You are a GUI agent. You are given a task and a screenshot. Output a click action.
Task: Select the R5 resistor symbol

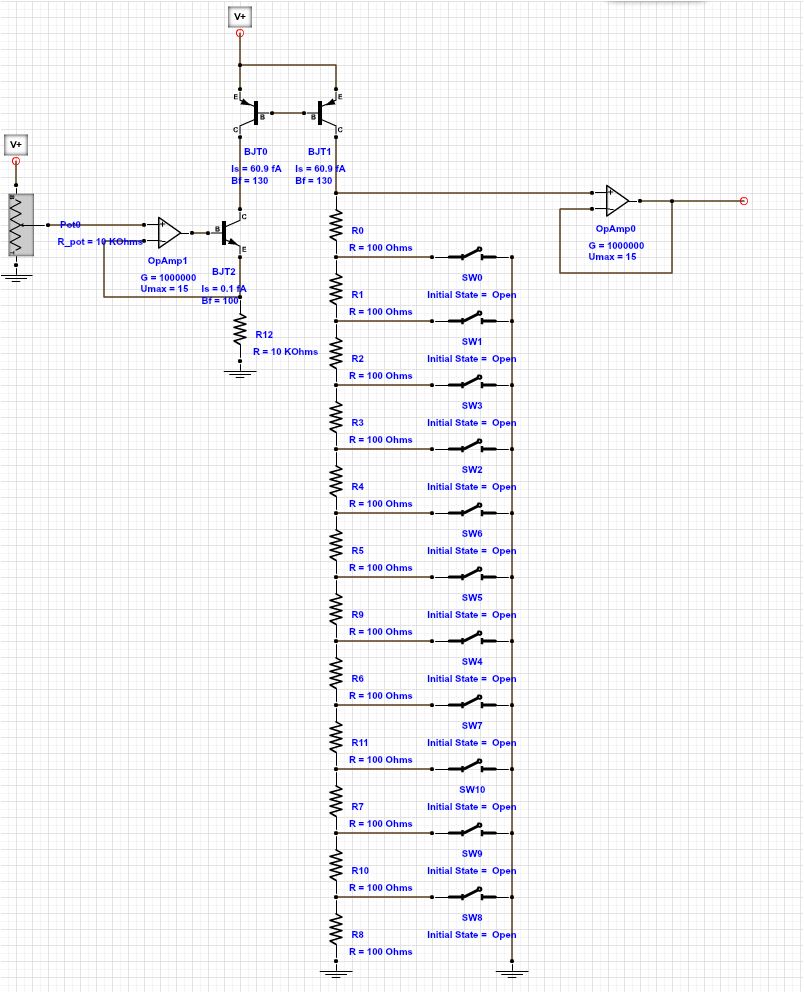pos(336,547)
